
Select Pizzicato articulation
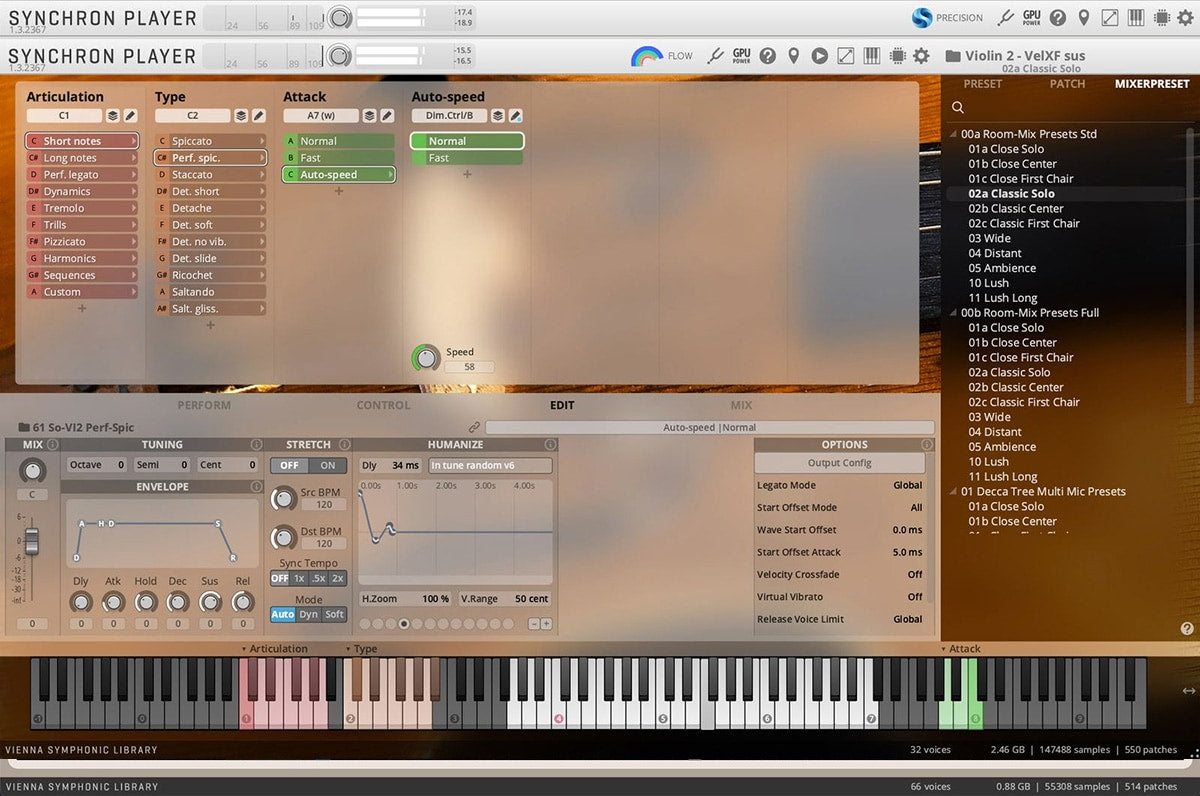(x=82, y=242)
